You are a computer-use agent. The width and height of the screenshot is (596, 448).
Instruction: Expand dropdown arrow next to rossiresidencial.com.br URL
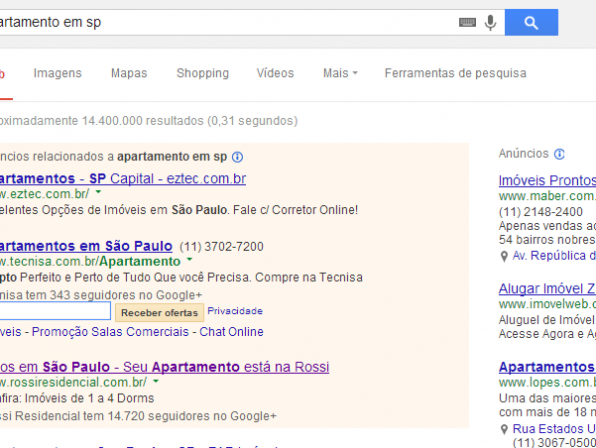(x=156, y=381)
